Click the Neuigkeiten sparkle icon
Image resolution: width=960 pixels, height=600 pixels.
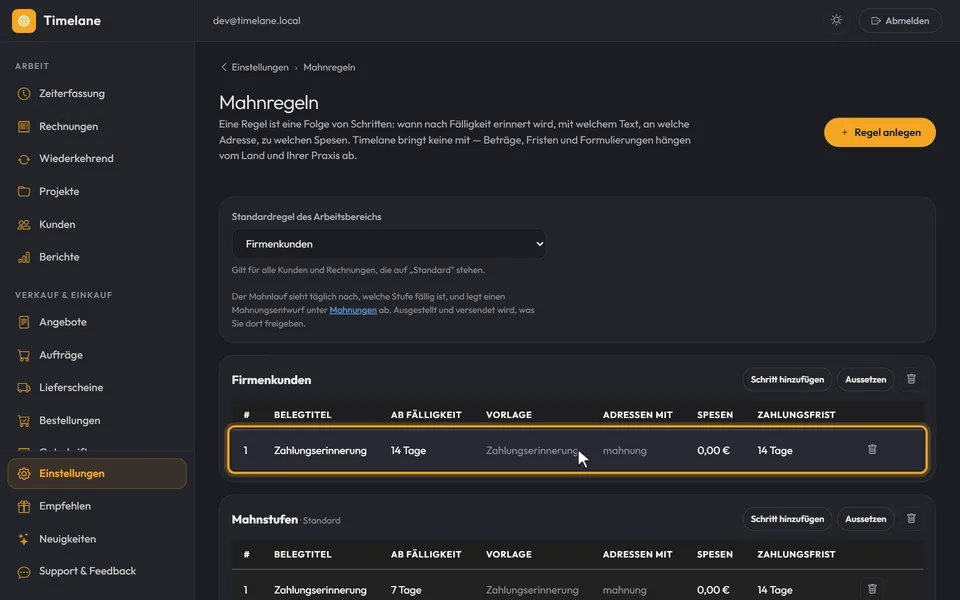coord(24,539)
